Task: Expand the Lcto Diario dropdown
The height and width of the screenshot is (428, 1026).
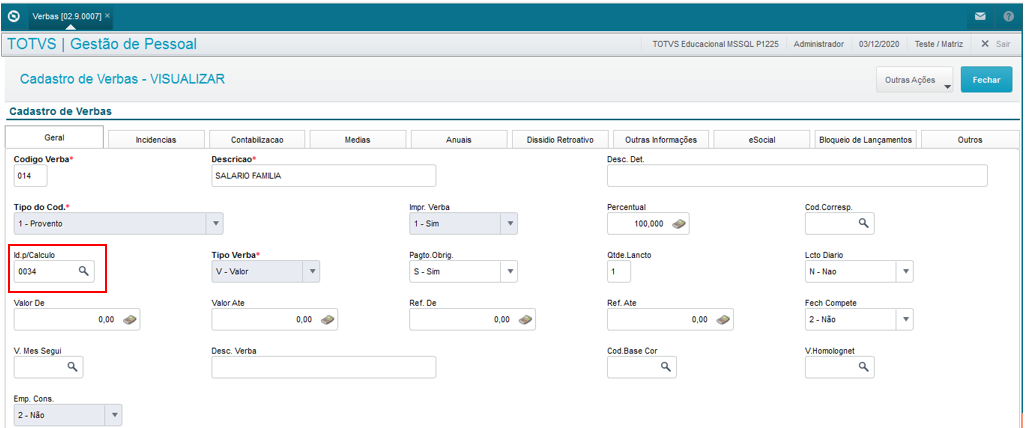Action: [905, 271]
